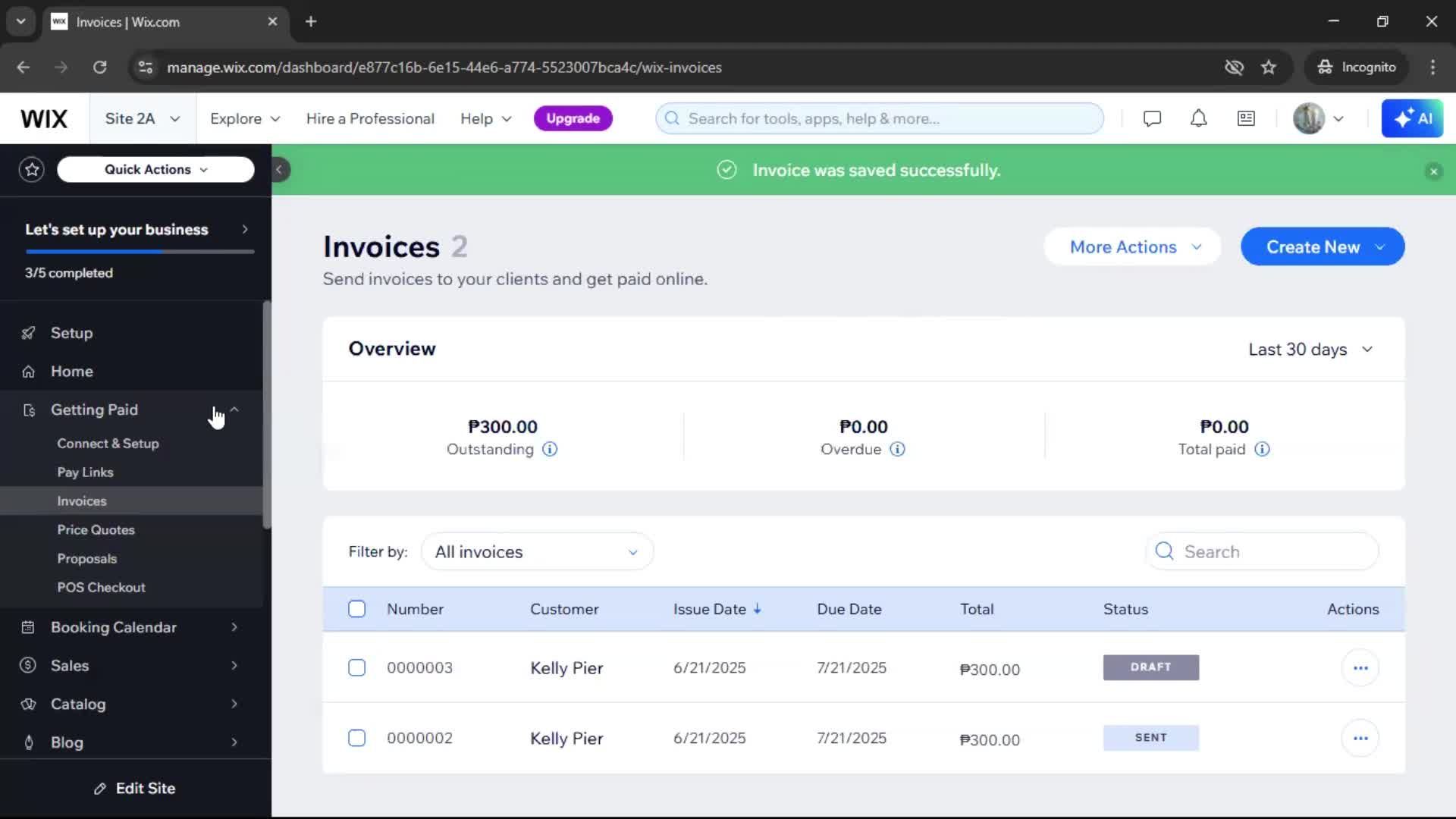View site information icon in address bar
The height and width of the screenshot is (819, 1456).
tap(145, 67)
